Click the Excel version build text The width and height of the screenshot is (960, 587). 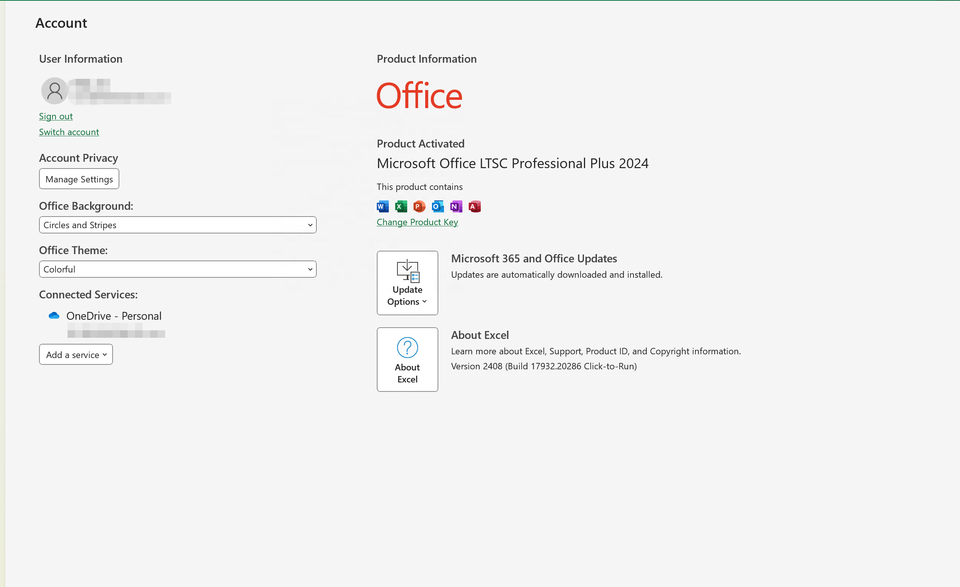[x=543, y=366]
